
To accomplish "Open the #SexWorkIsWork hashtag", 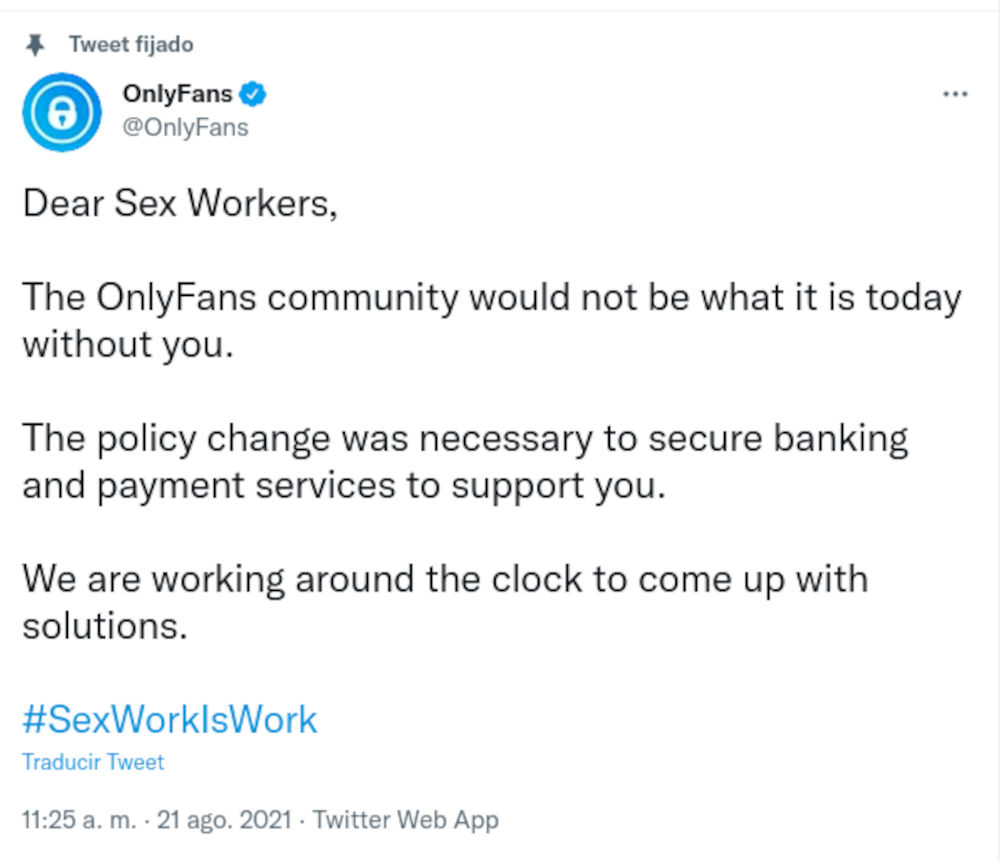I will click(x=170, y=719).
